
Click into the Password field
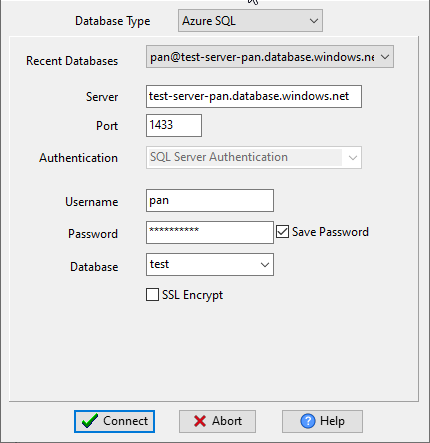tap(210, 232)
